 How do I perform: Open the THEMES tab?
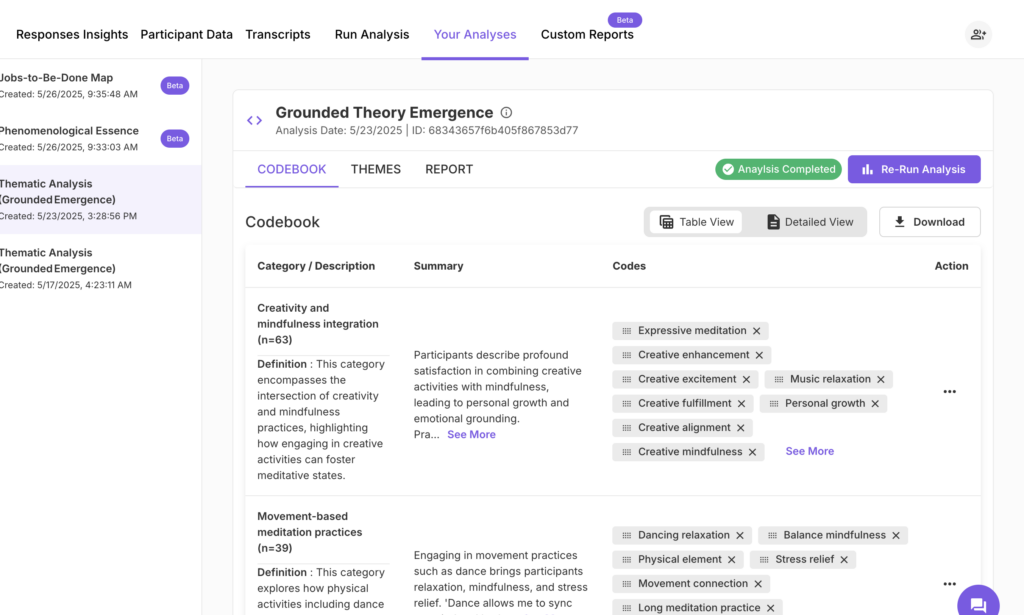[x=375, y=169]
